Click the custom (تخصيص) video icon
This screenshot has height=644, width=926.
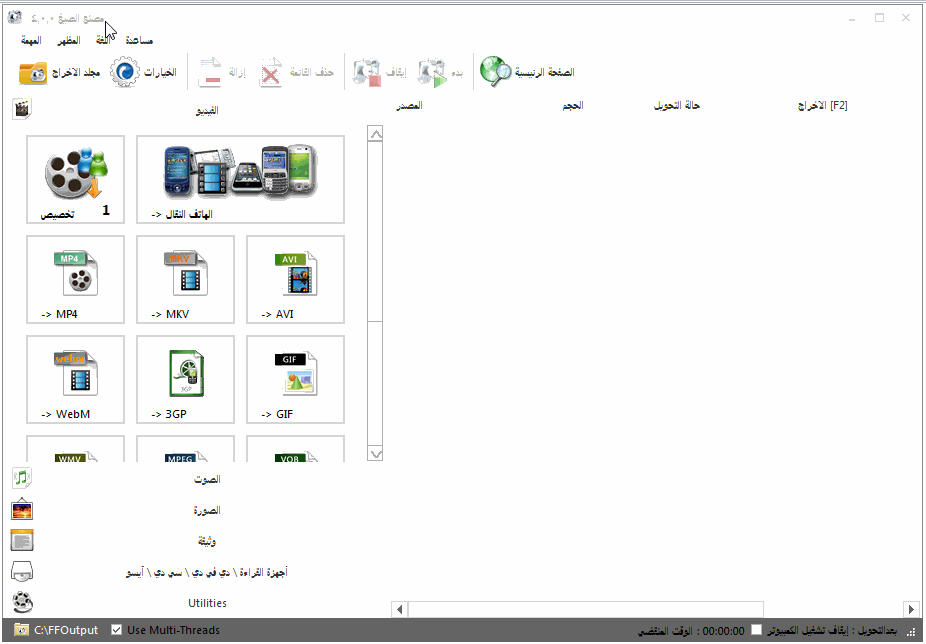pos(76,179)
